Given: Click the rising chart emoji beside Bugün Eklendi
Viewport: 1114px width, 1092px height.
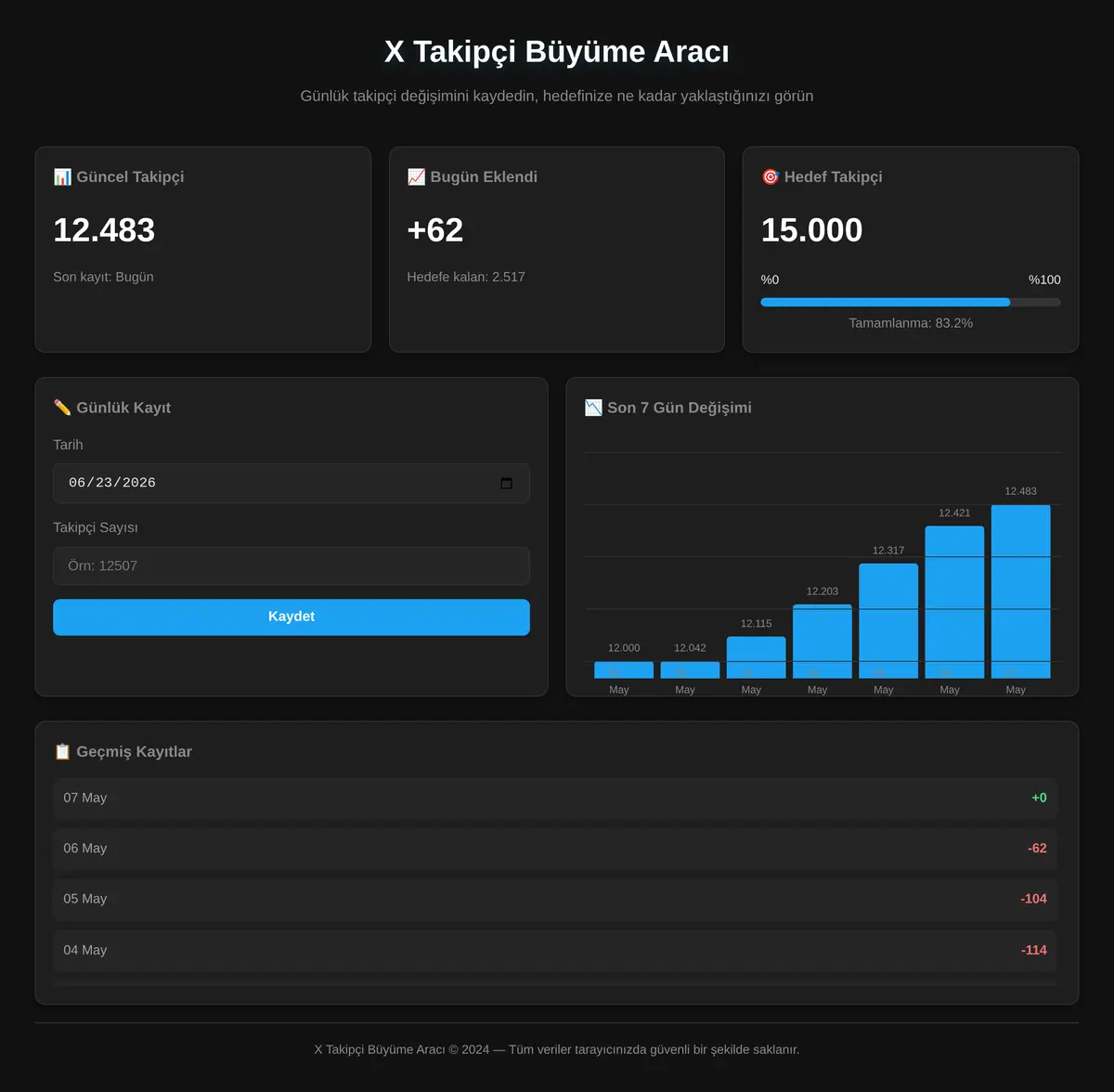Looking at the screenshot, I should (x=416, y=176).
